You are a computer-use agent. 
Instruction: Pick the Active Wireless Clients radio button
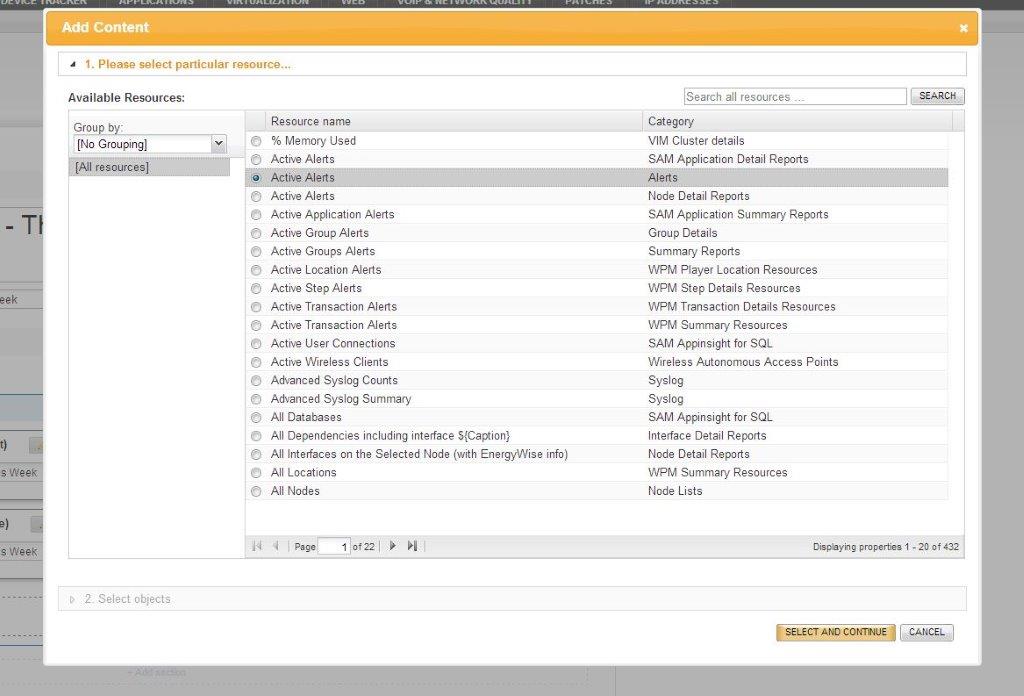(x=256, y=362)
